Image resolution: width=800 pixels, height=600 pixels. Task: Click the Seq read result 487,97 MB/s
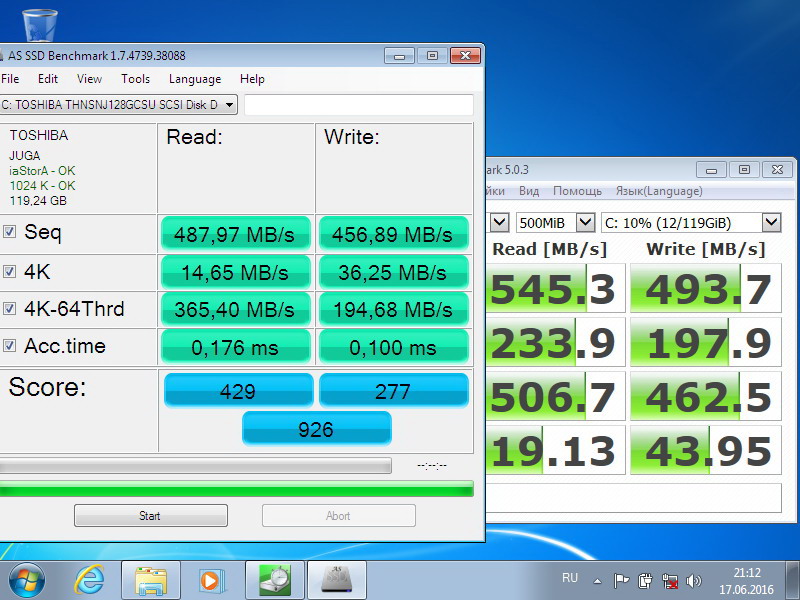click(x=235, y=234)
